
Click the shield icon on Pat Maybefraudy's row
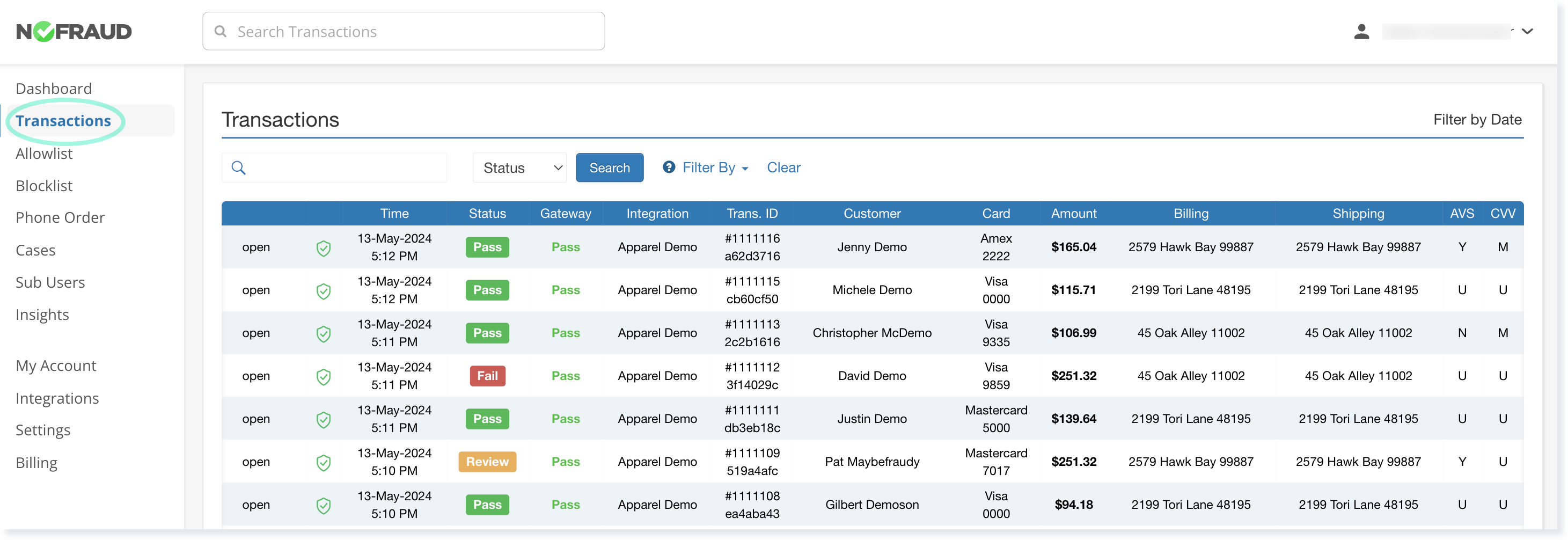click(x=323, y=462)
